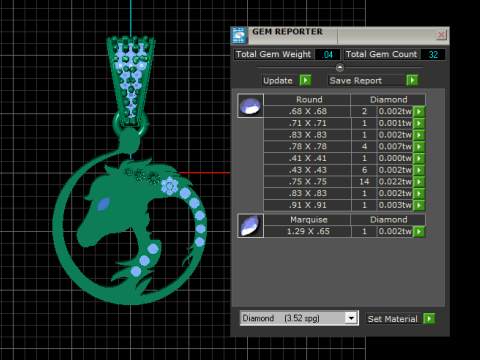
Task: Click the Gem Reporter title bar icon
Action: pos(239,35)
